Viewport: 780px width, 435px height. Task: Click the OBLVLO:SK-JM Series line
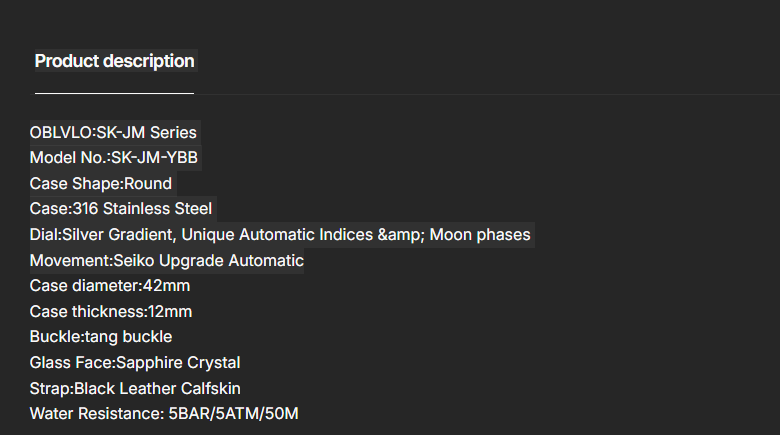(x=113, y=132)
